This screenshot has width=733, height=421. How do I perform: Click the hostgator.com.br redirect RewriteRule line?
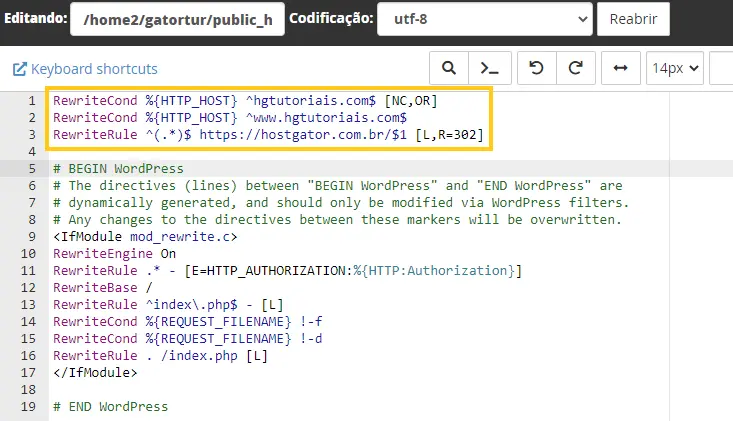pos(268,135)
